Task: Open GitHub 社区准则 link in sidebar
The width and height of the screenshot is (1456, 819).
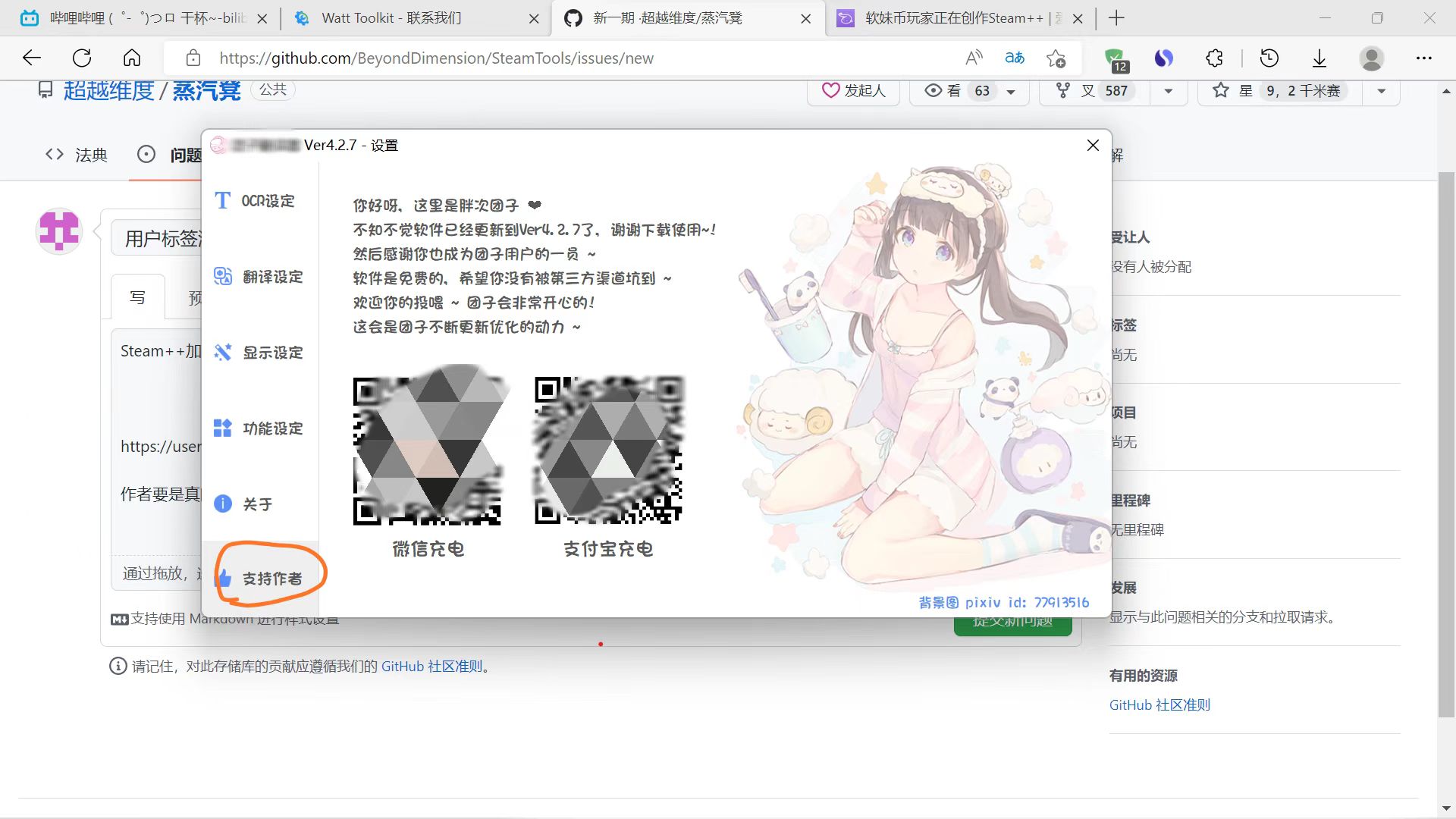Action: (x=1159, y=705)
